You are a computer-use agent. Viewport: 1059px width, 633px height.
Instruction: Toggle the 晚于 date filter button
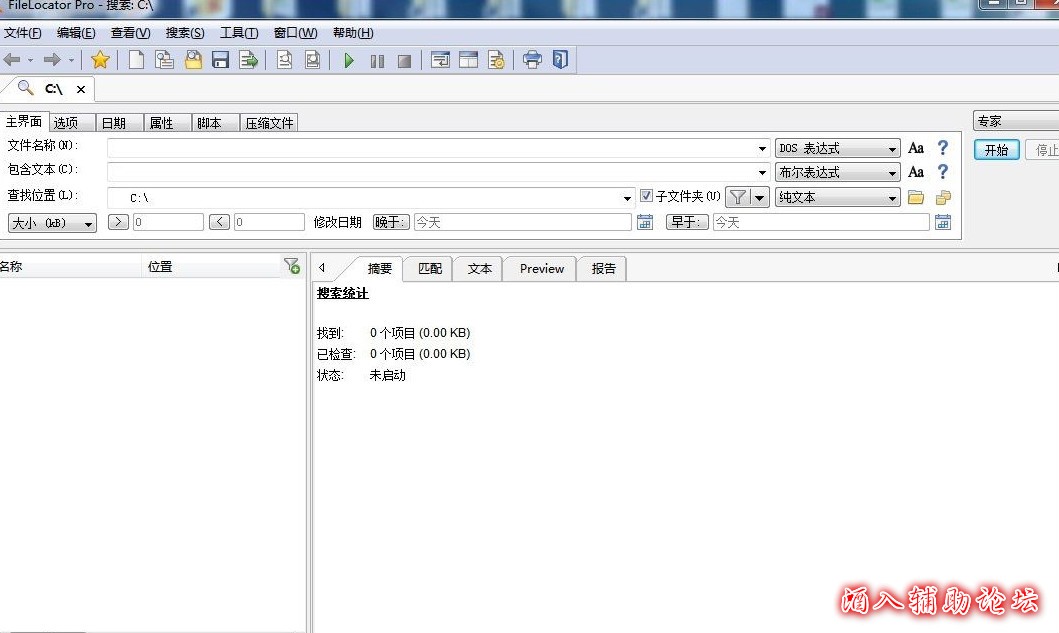coord(391,222)
